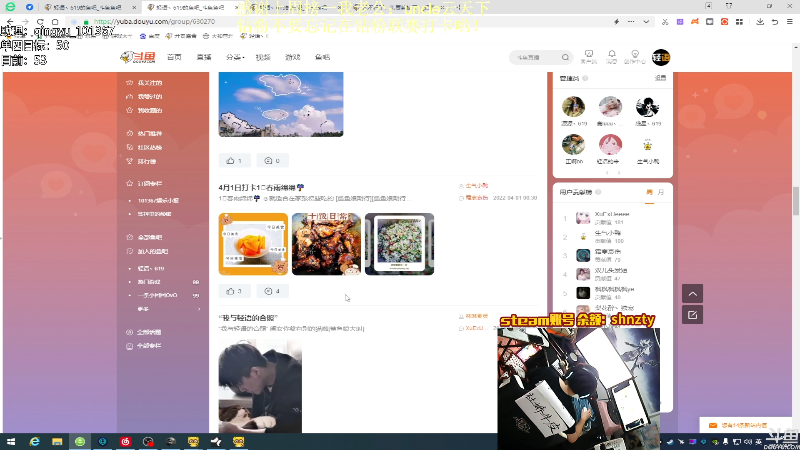Switch the user ranking to the 周 tab

pyautogui.click(x=649, y=192)
